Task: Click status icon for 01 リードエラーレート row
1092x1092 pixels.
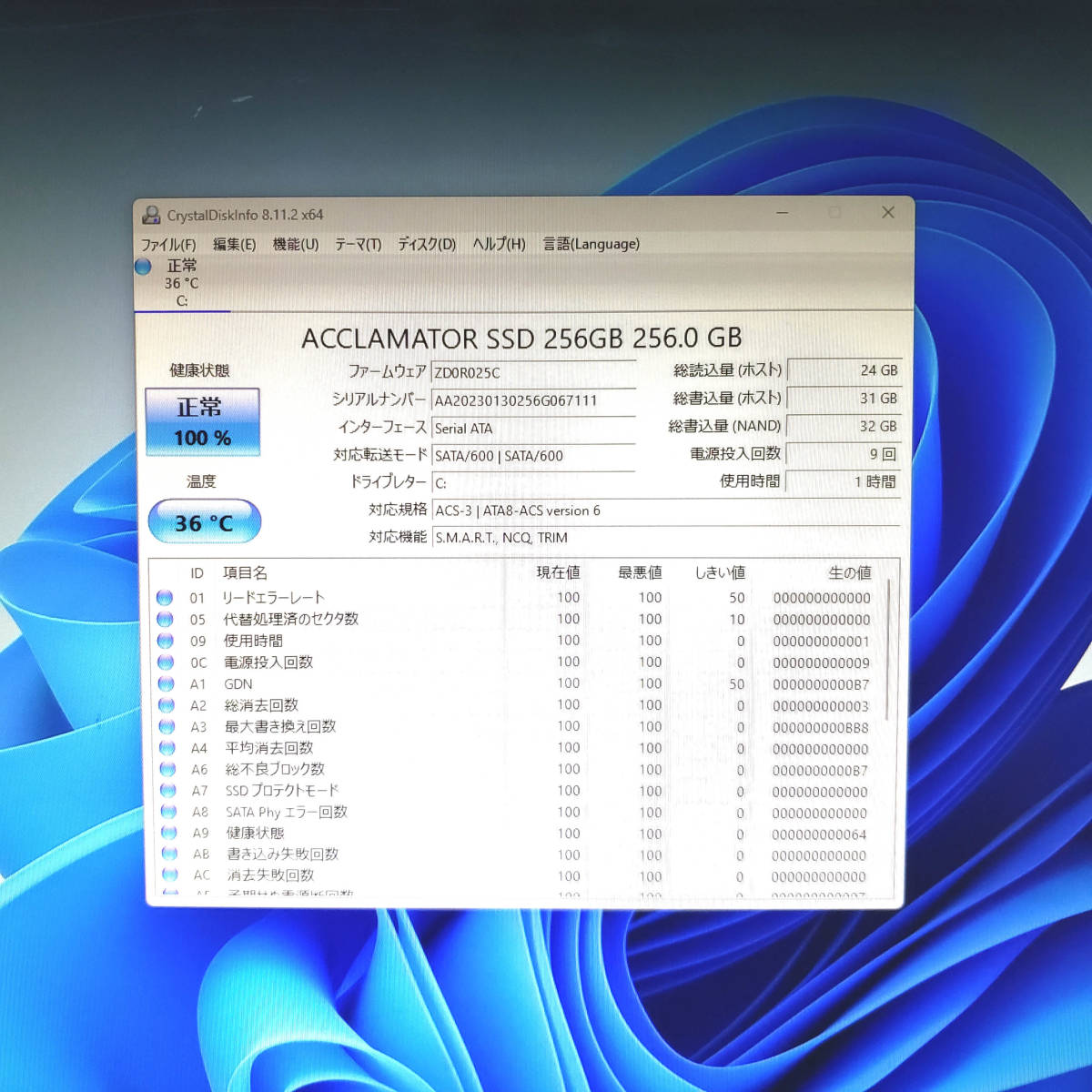Action: click(165, 598)
